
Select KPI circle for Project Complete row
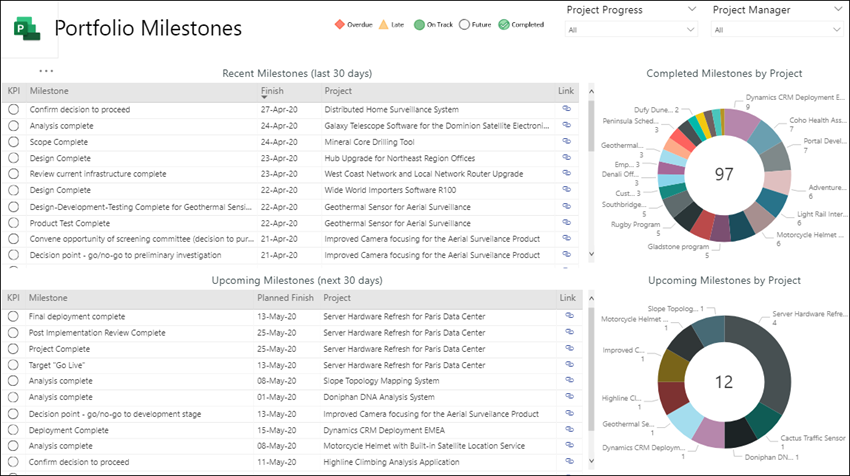click(x=13, y=349)
